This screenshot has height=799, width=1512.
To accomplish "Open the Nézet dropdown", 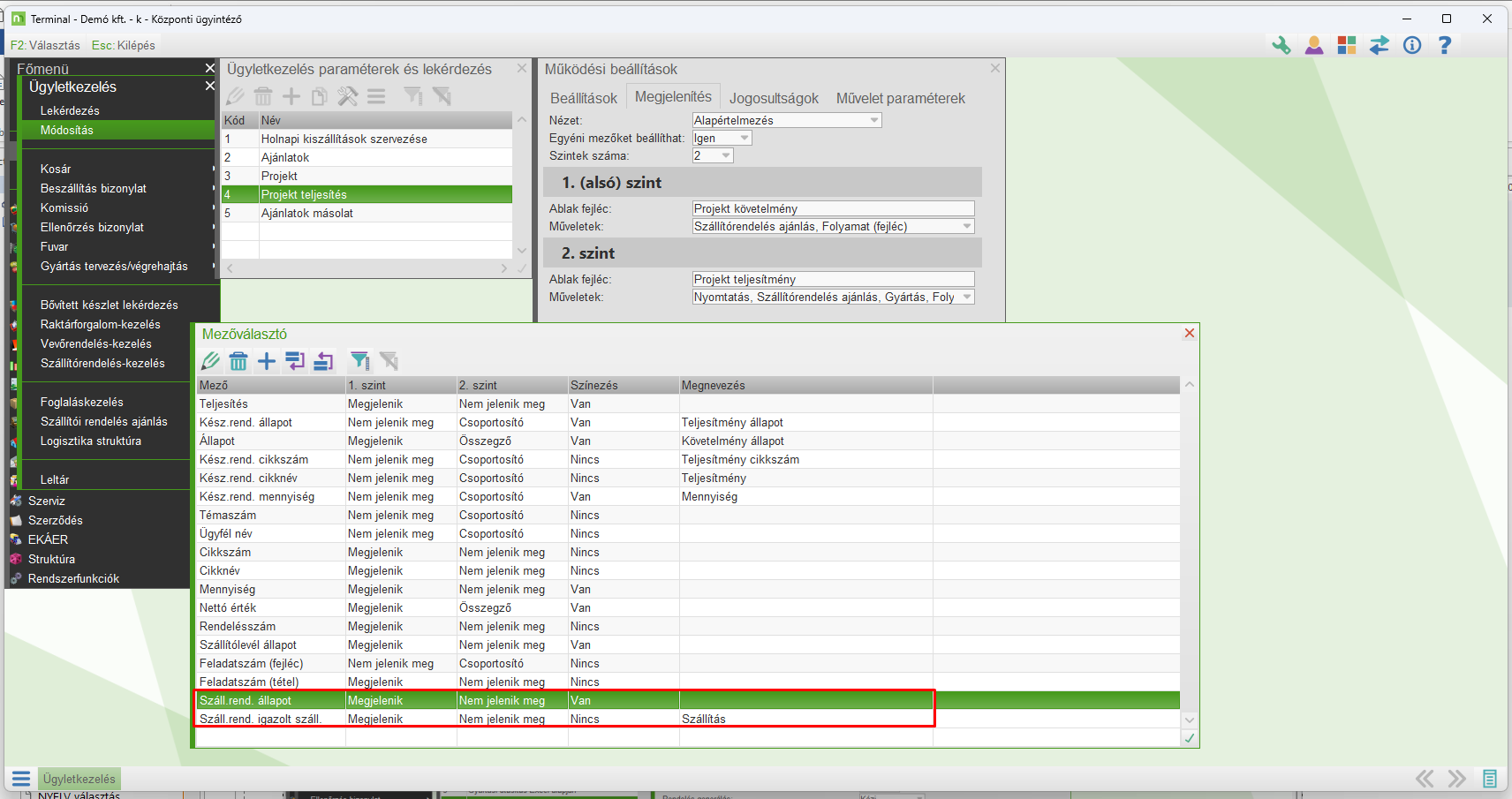I will pyautogui.click(x=874, y=120).
